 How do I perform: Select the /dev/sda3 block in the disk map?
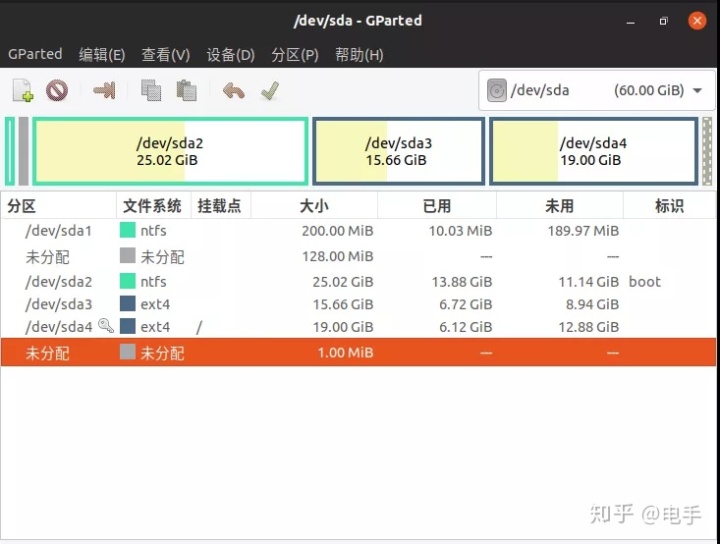pos(399,151)
